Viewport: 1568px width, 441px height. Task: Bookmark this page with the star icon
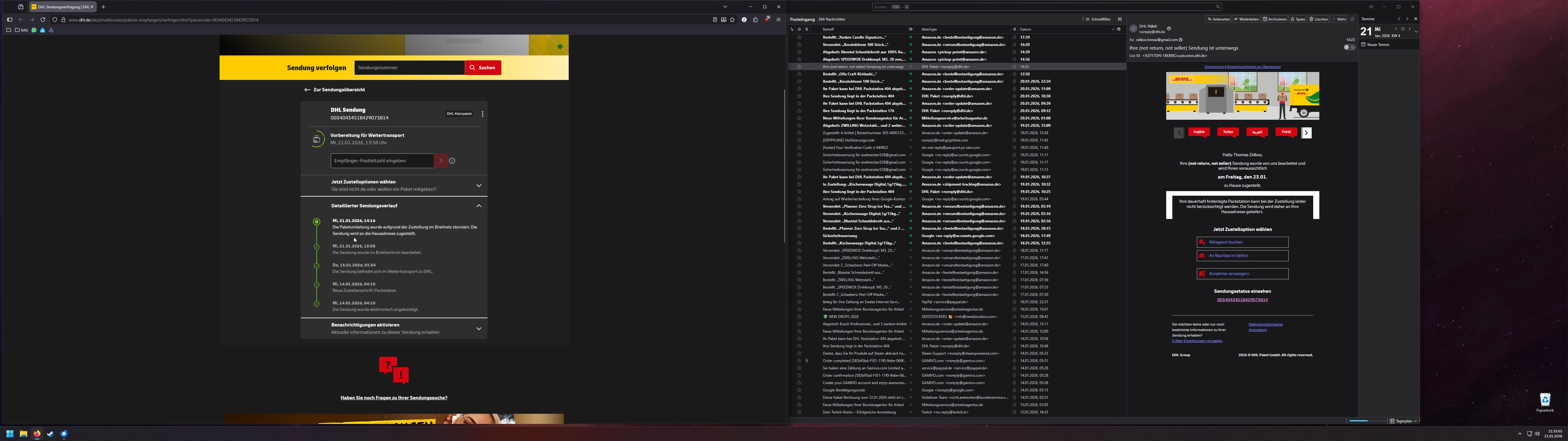732,20
